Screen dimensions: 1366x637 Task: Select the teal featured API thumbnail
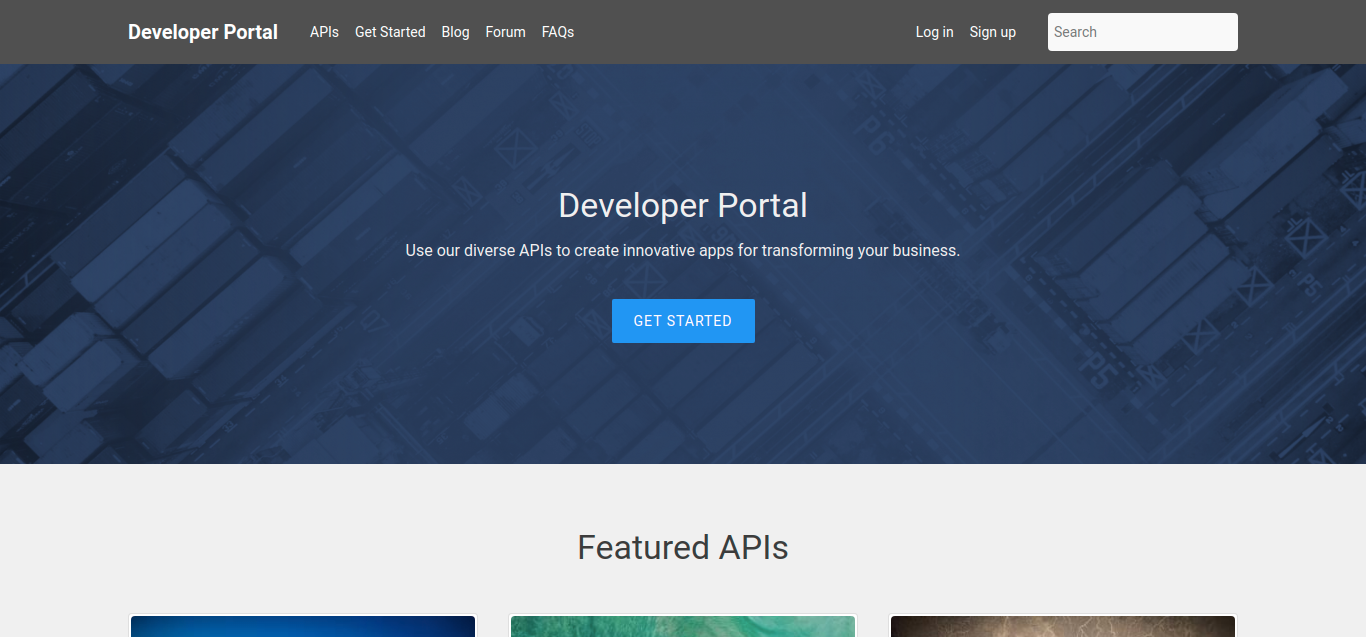tap(683, 626)
